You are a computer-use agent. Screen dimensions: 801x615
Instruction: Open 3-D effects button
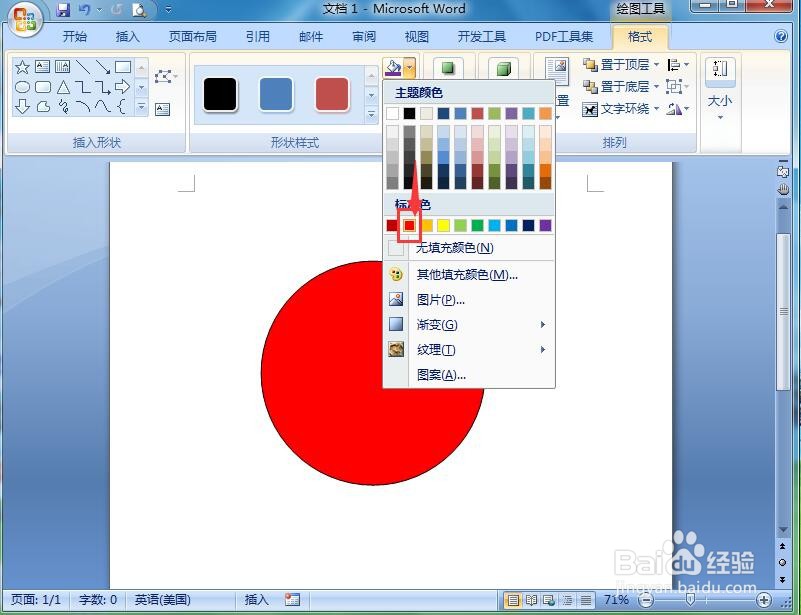[x=504, y=68]
